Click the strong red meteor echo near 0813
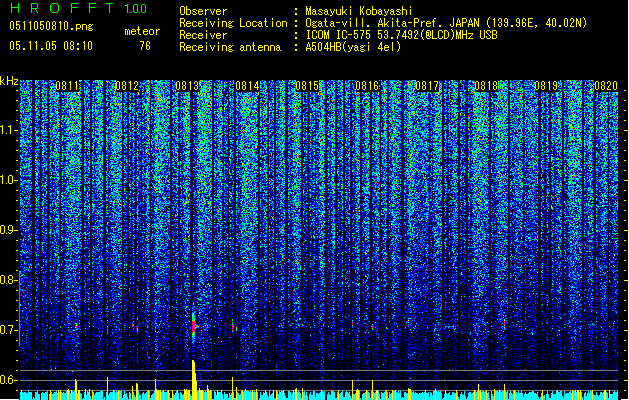 [x=194, y=326]
